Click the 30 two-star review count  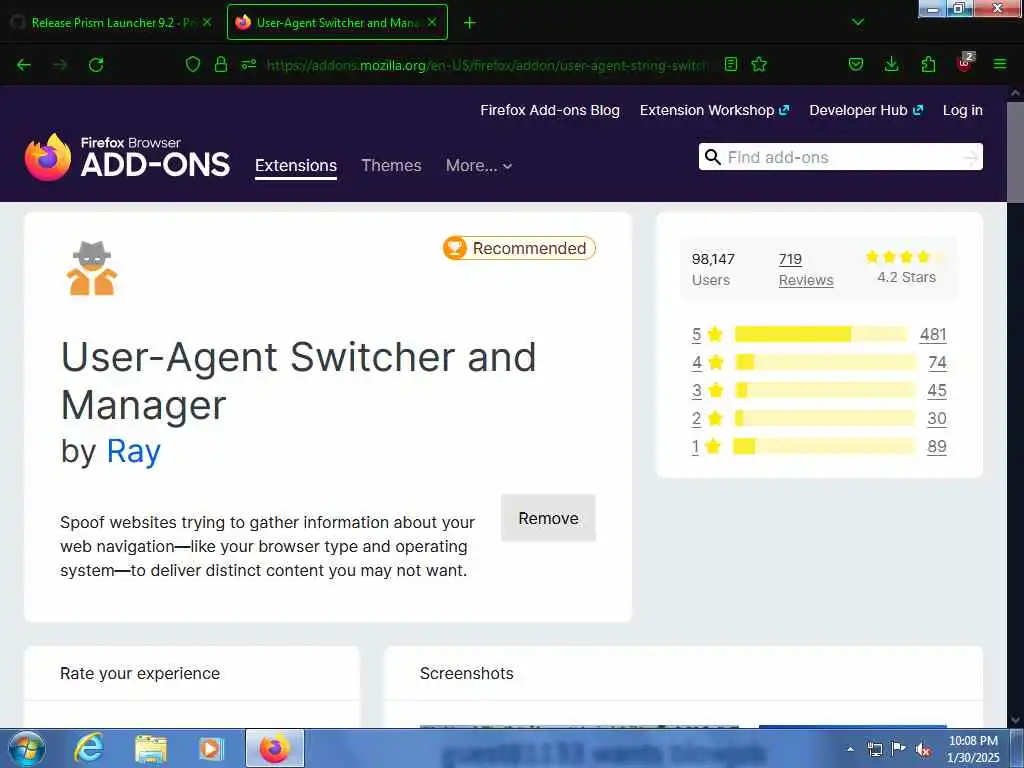coord(937,419)
